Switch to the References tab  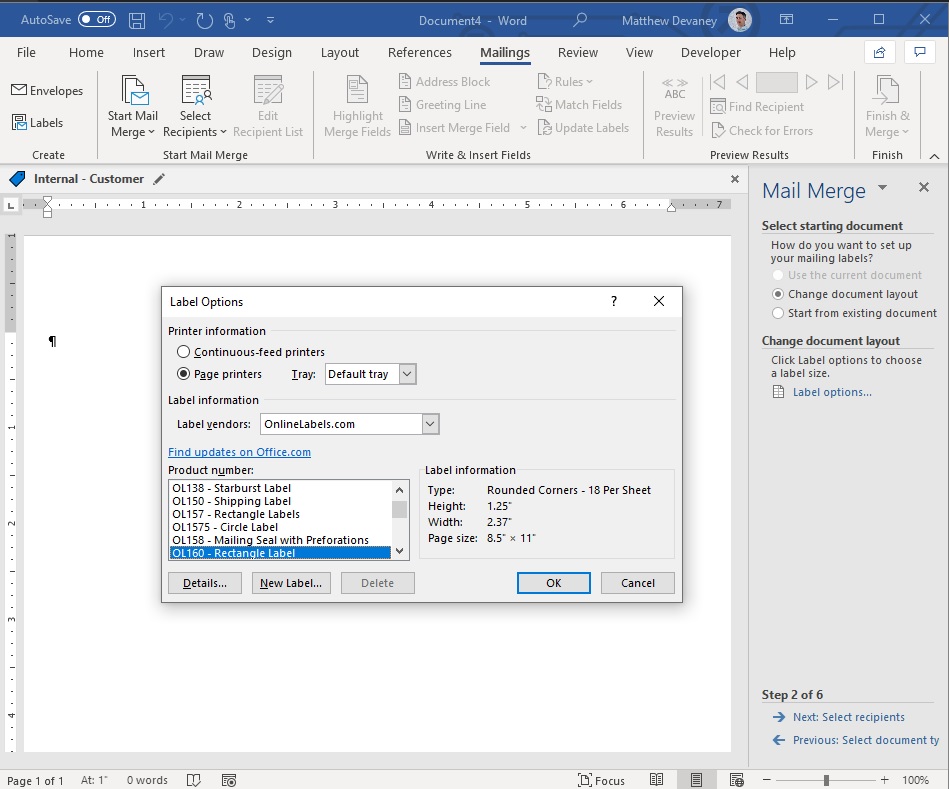[x=419, y=53]
